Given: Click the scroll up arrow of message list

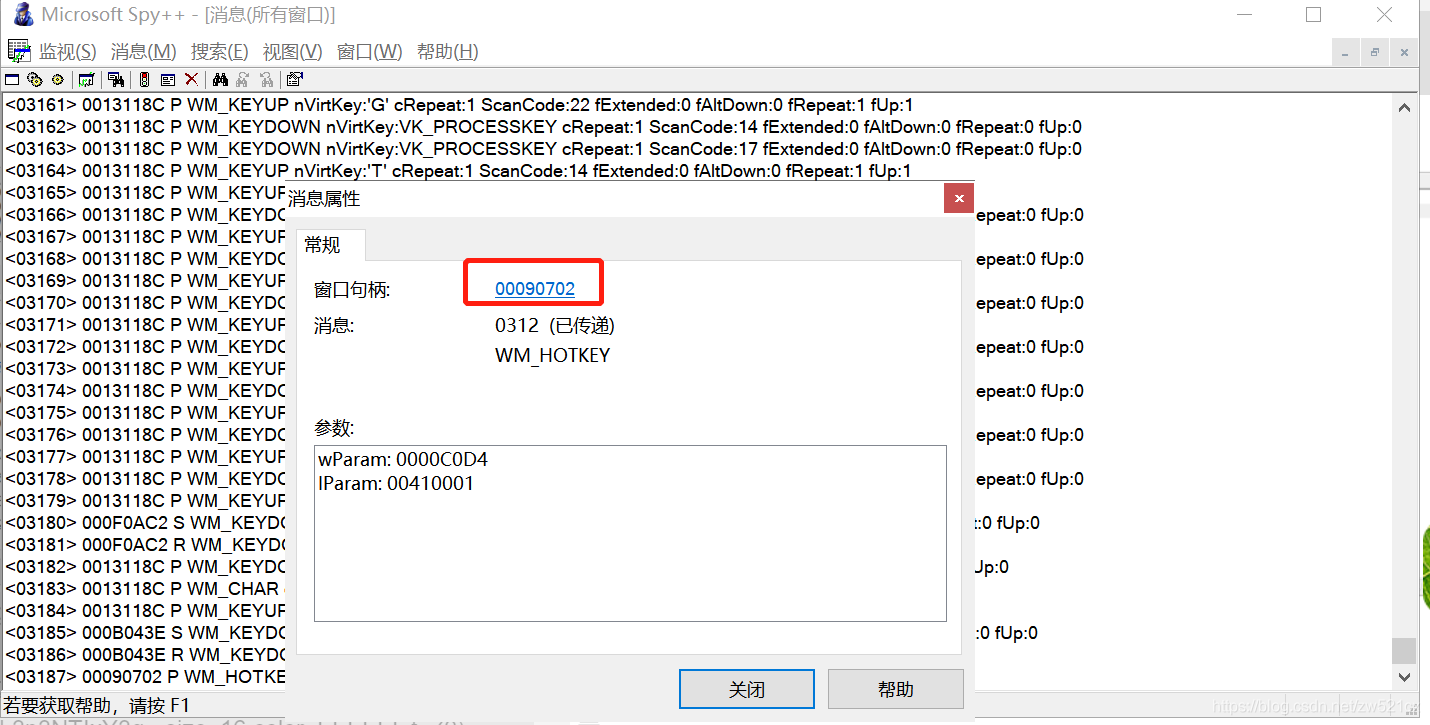Looking at the screenshot, I should click(1404, 108).
